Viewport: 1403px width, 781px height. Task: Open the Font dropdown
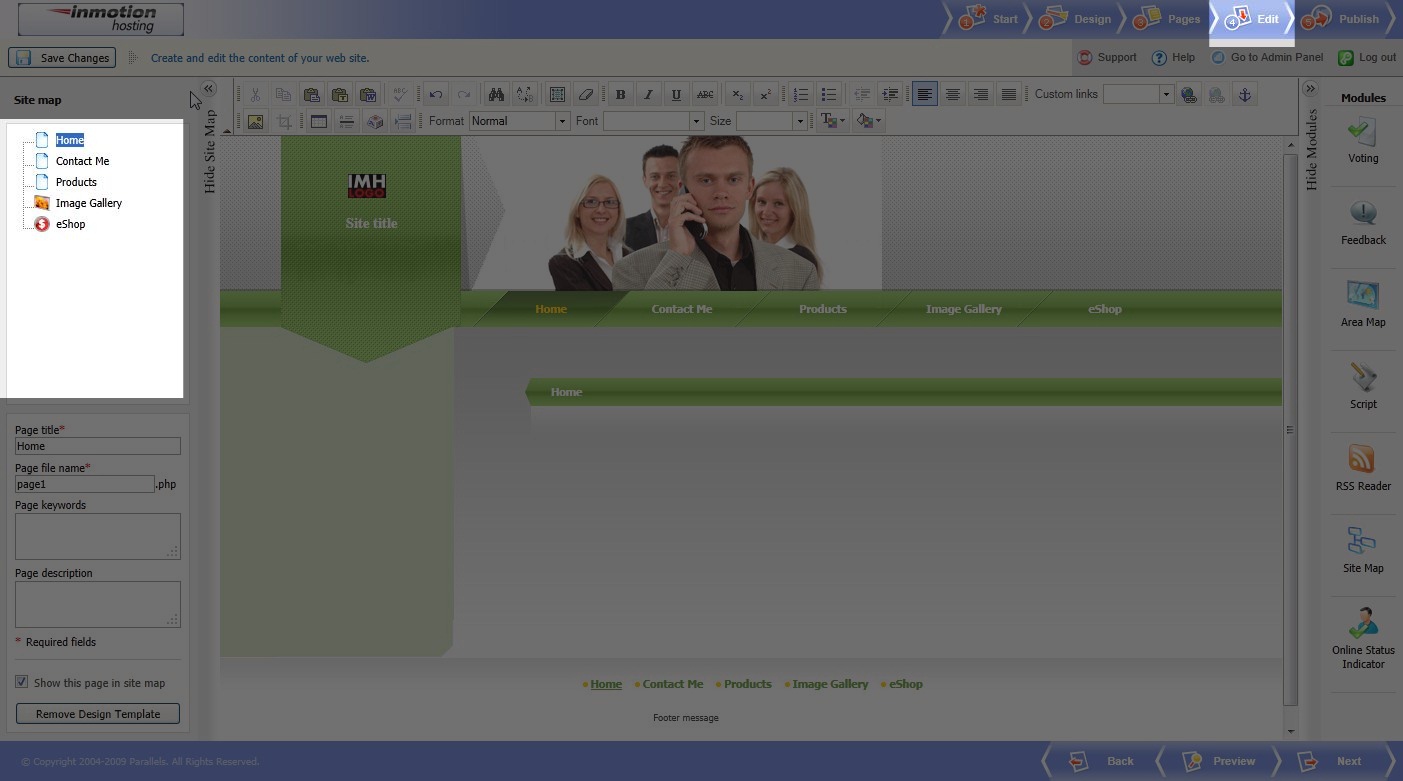(653, 121)
